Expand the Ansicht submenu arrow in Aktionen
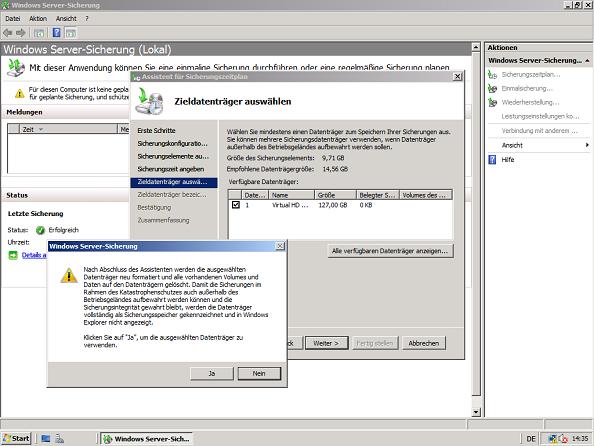This screenshot has height=446, width=594. coord(587,145)
